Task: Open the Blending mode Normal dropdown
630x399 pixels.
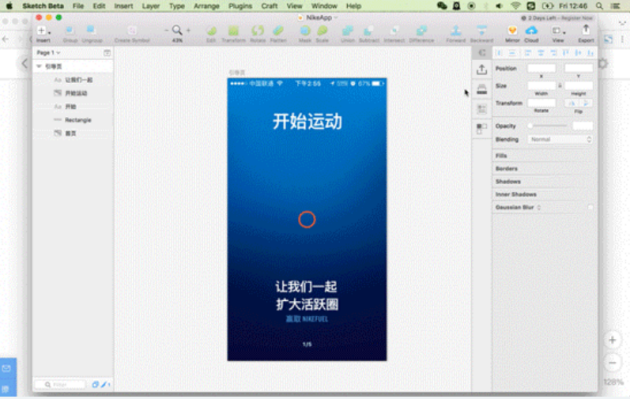Action: 560,139
